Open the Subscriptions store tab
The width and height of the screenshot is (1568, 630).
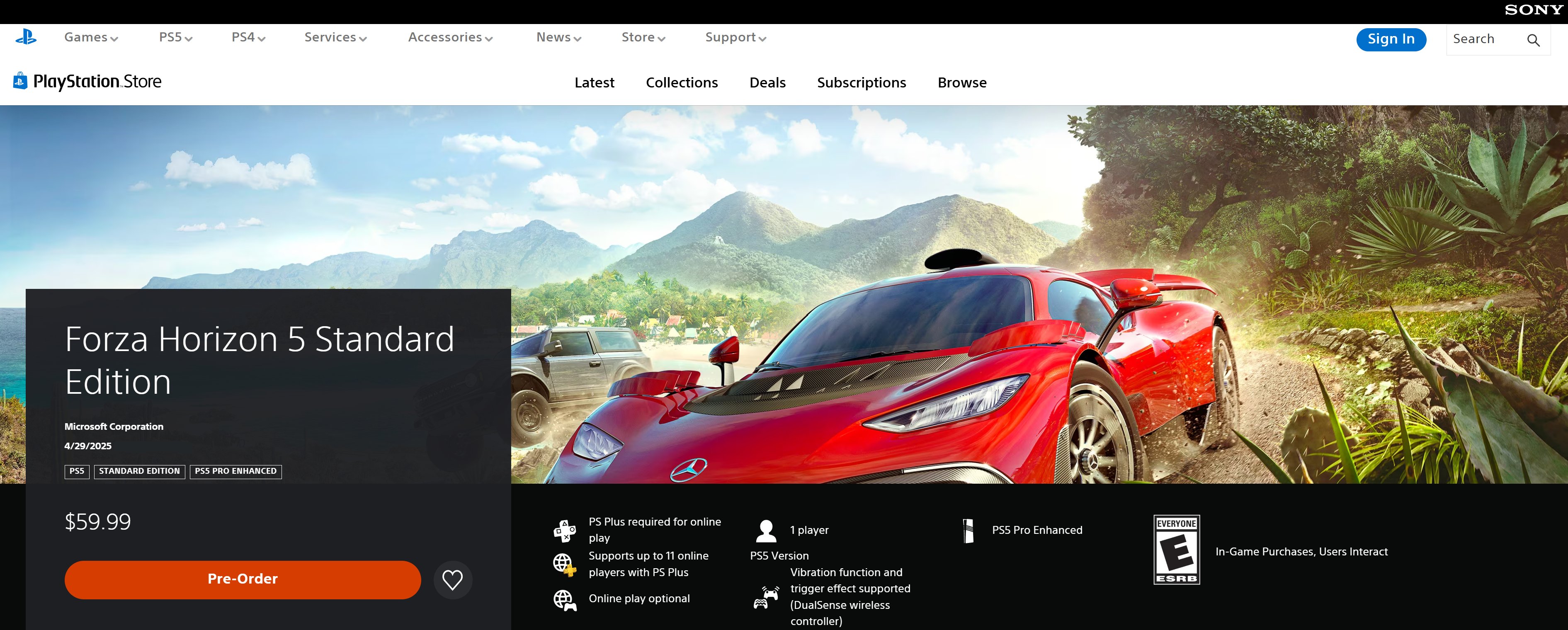(x=861, y=83)
